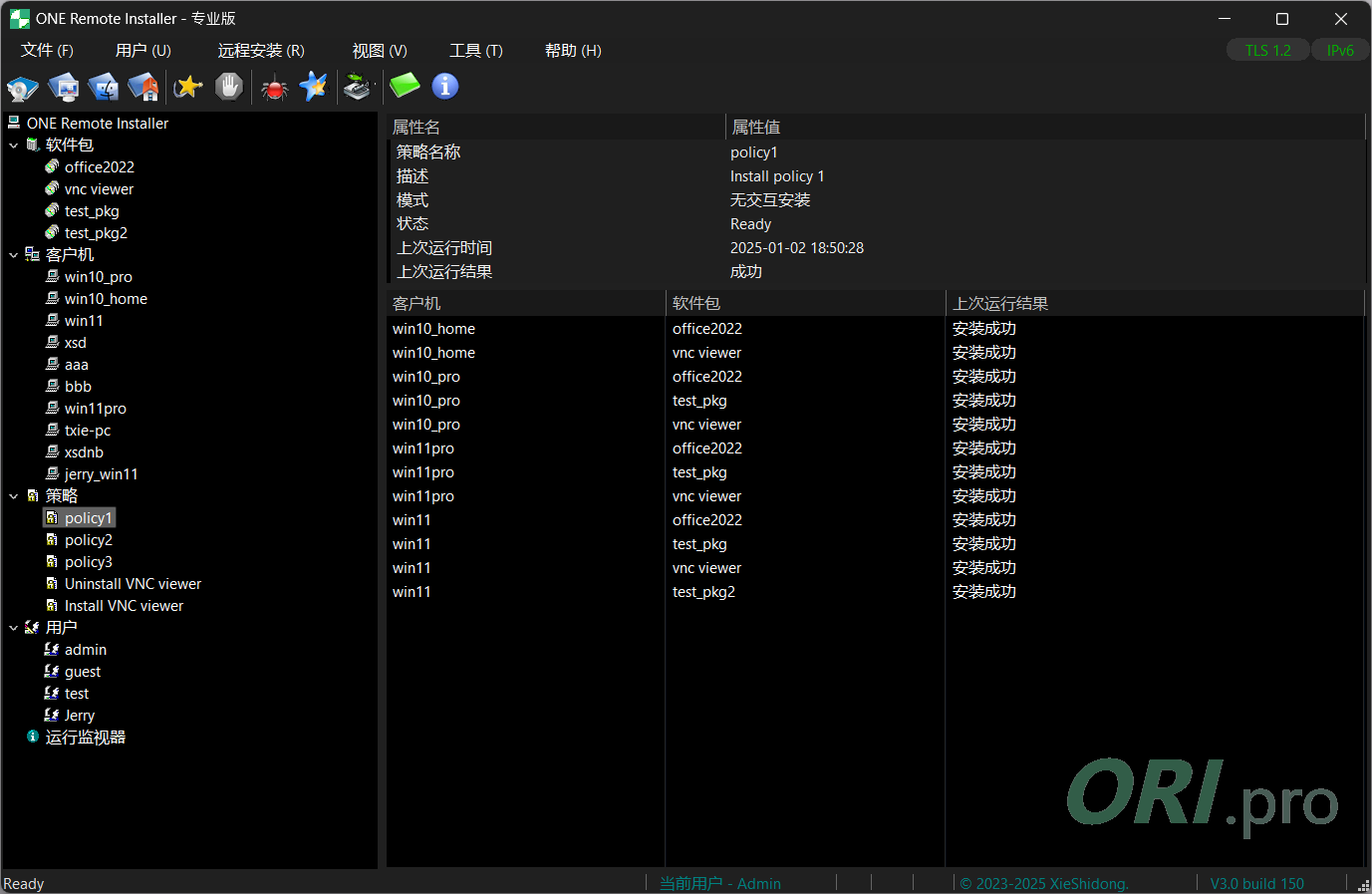Collapse the 客户机 tree node
Screen dimensions: 1372x894
pos(14,255)
